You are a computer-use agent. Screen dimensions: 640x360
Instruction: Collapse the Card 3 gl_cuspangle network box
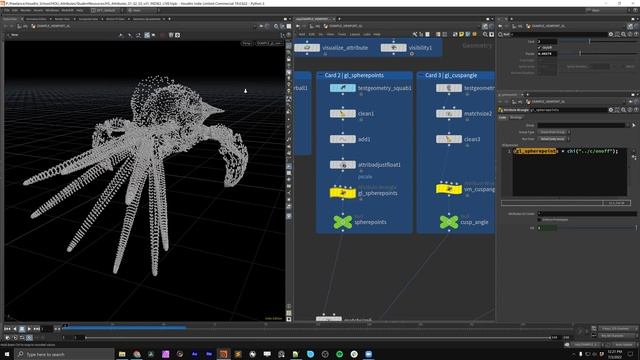421,75
